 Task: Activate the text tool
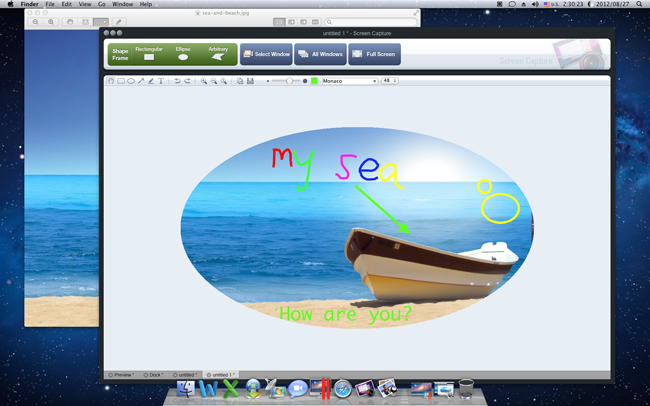(x=161, y=81)
